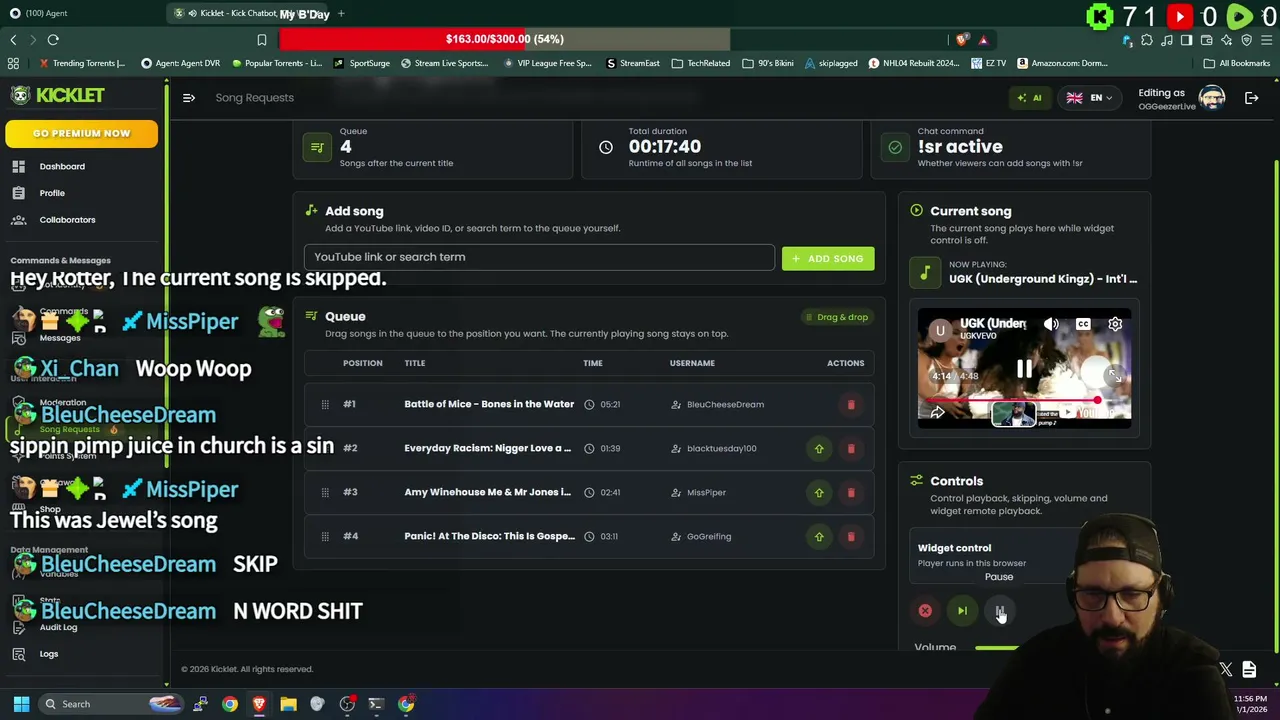
Task: Focus the YouTube link or search term field
Action: (x=539, y=257)
